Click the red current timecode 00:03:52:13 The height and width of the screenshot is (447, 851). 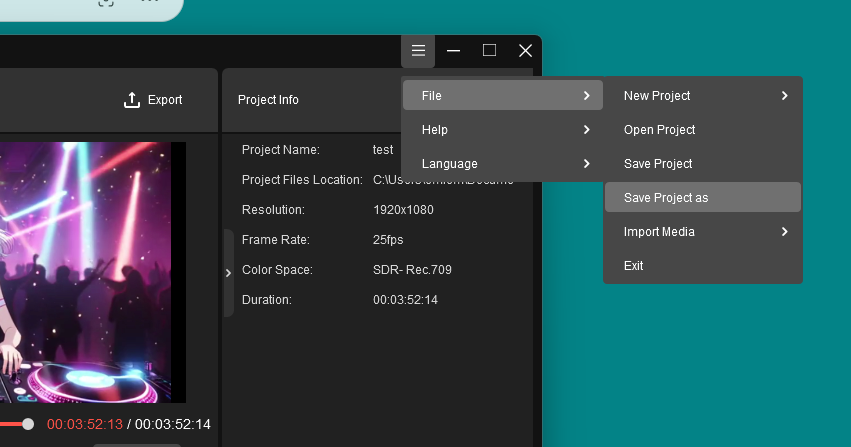click(84, 425)
